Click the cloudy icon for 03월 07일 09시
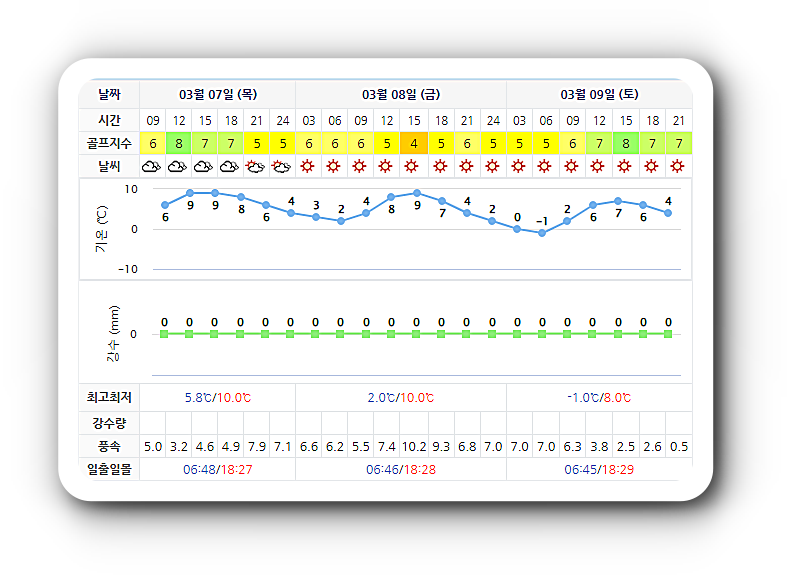This screenshot has height=575, width=787. pos(152,167)
